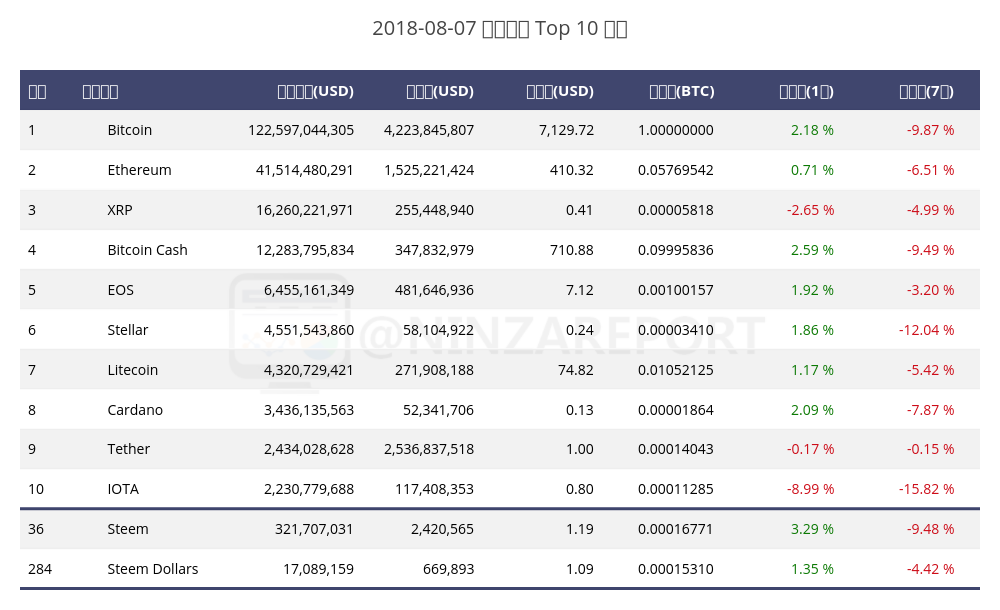Click Bitcoin market cap 122,597,044,305
Screen dimensions: 1000x610
(x=301, y=130)
